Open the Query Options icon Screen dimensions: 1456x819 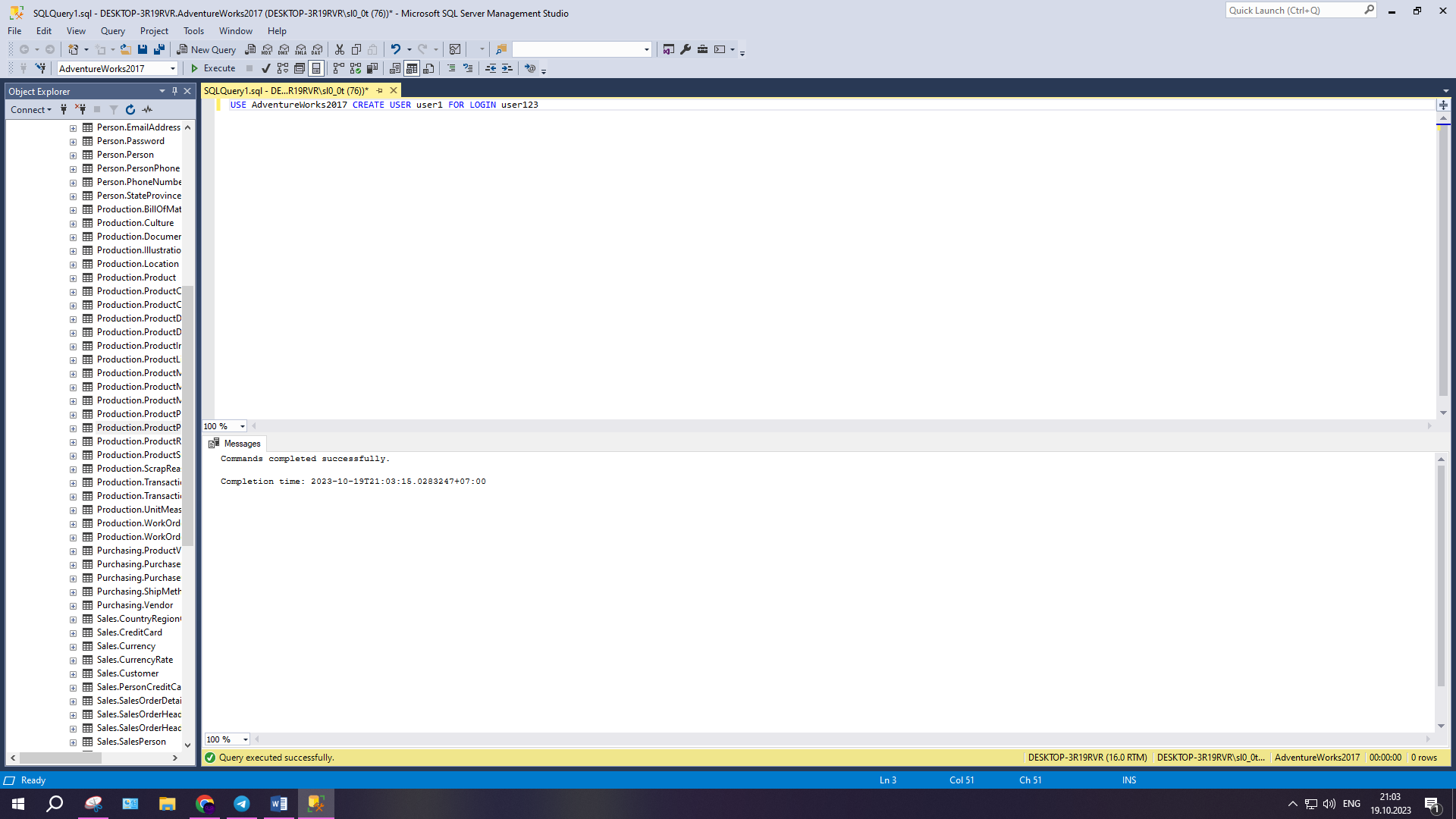(x=300, y=68)
